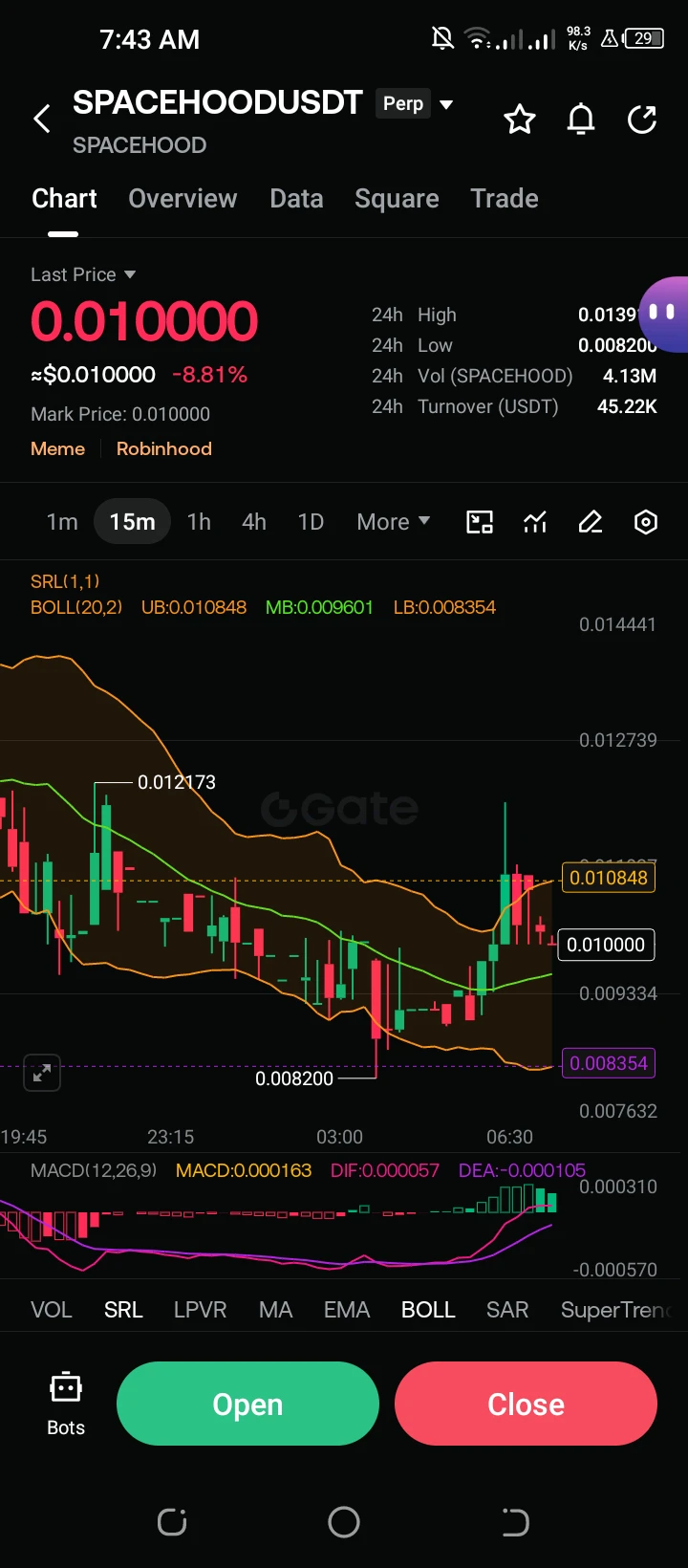Open the purple assistant bubble
The width and height of the screenshot is (688, 1568).
[x=664, y=315]
